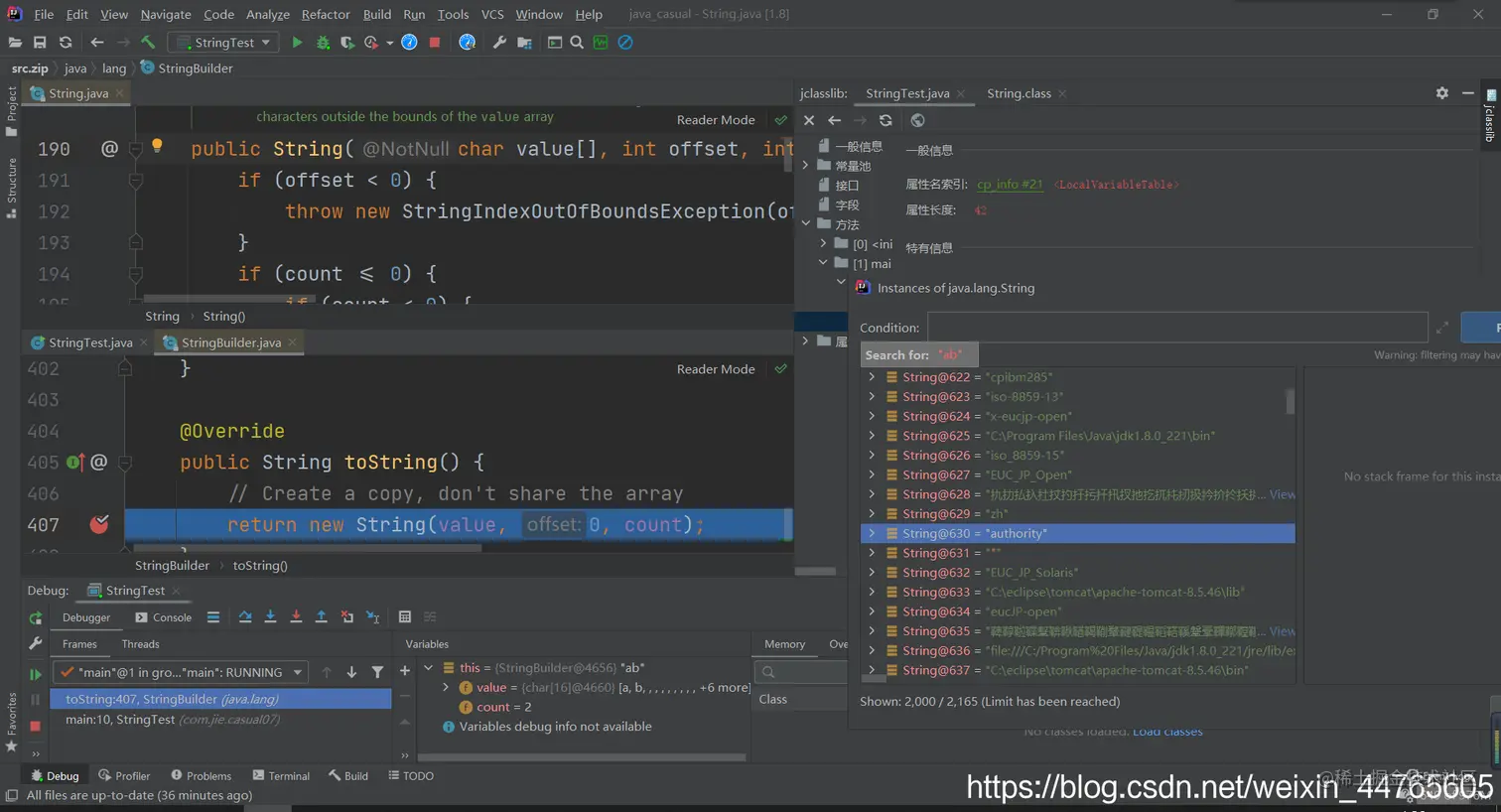Collapse the 方法 tree node
Viewport: 1501px width, 812px height.
806,224
